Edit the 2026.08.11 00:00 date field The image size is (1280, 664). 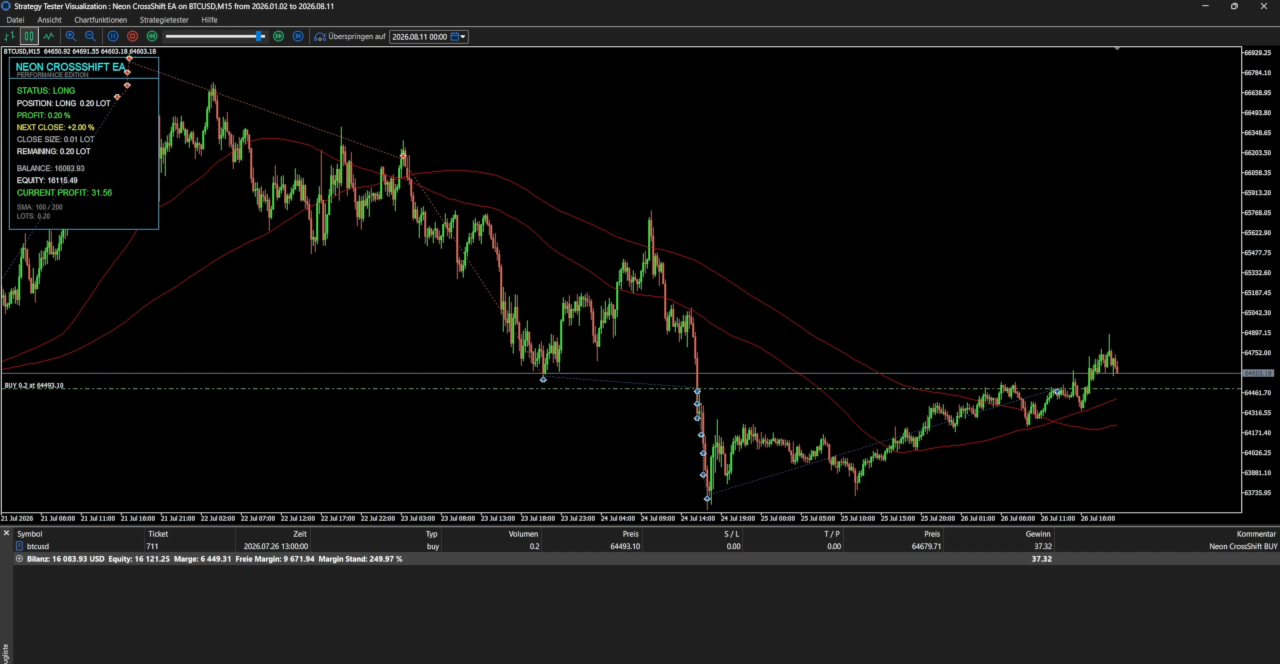tap(420, 36)
